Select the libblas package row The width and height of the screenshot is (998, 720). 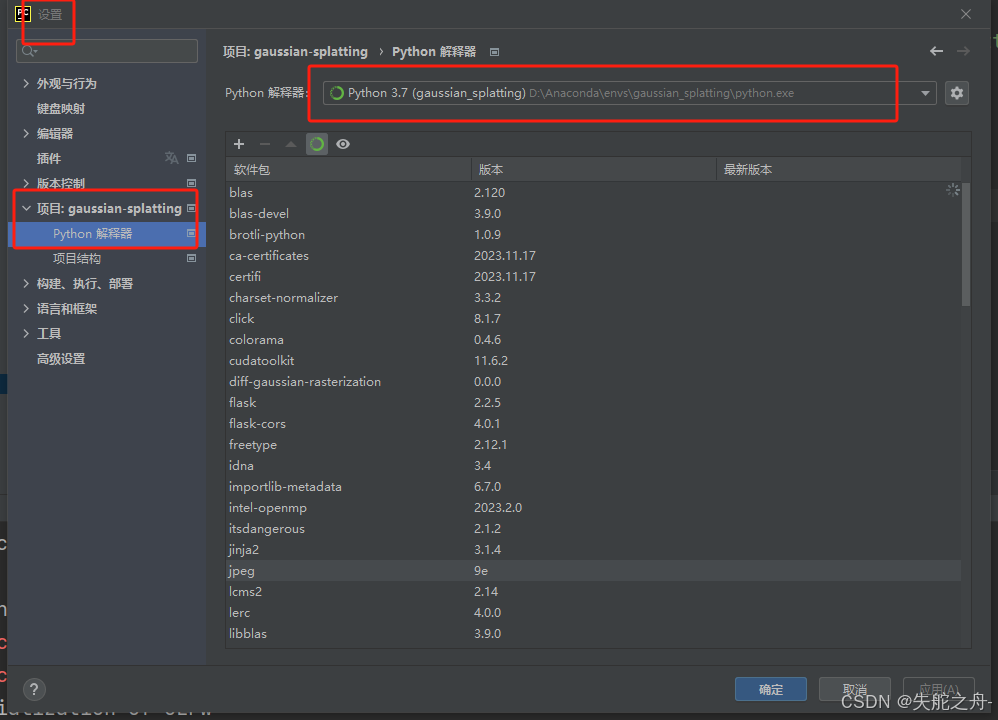(x=593, y=633)
